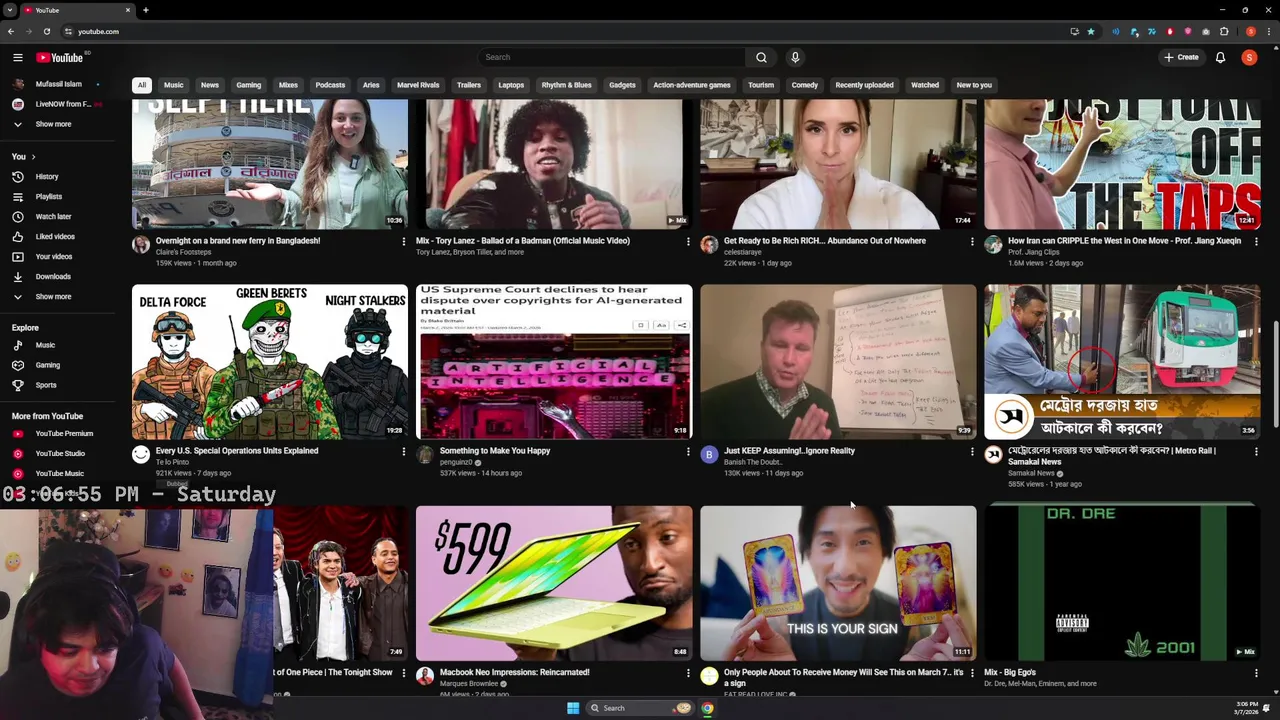Bookmark this page with the star icon
The image size is (1280, 720).
coord(1090,31)
